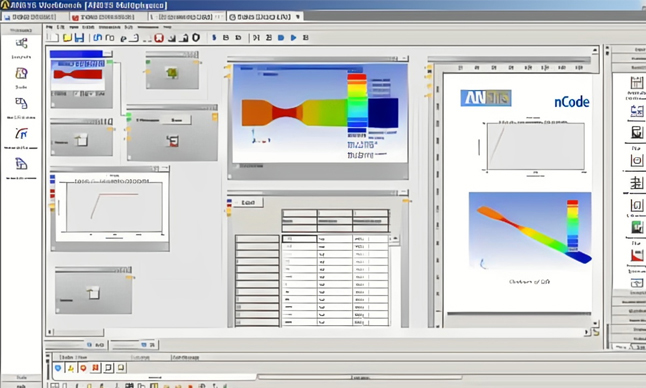
Task: Click the red map pin icon in bottom panel
Action: (x=83, y=368)
